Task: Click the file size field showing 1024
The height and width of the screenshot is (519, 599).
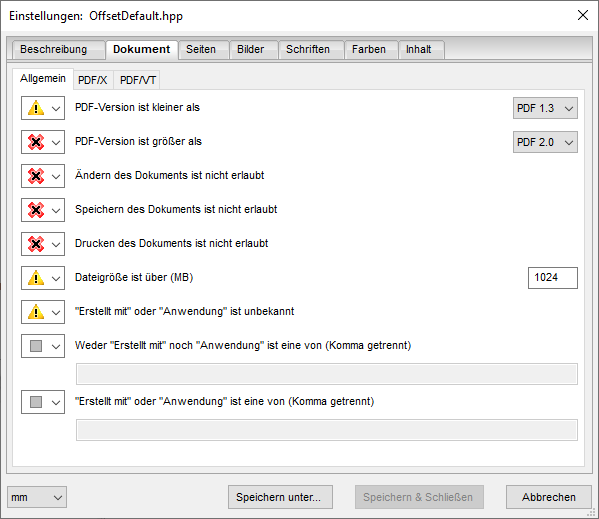Action: [x=553, y=278]
